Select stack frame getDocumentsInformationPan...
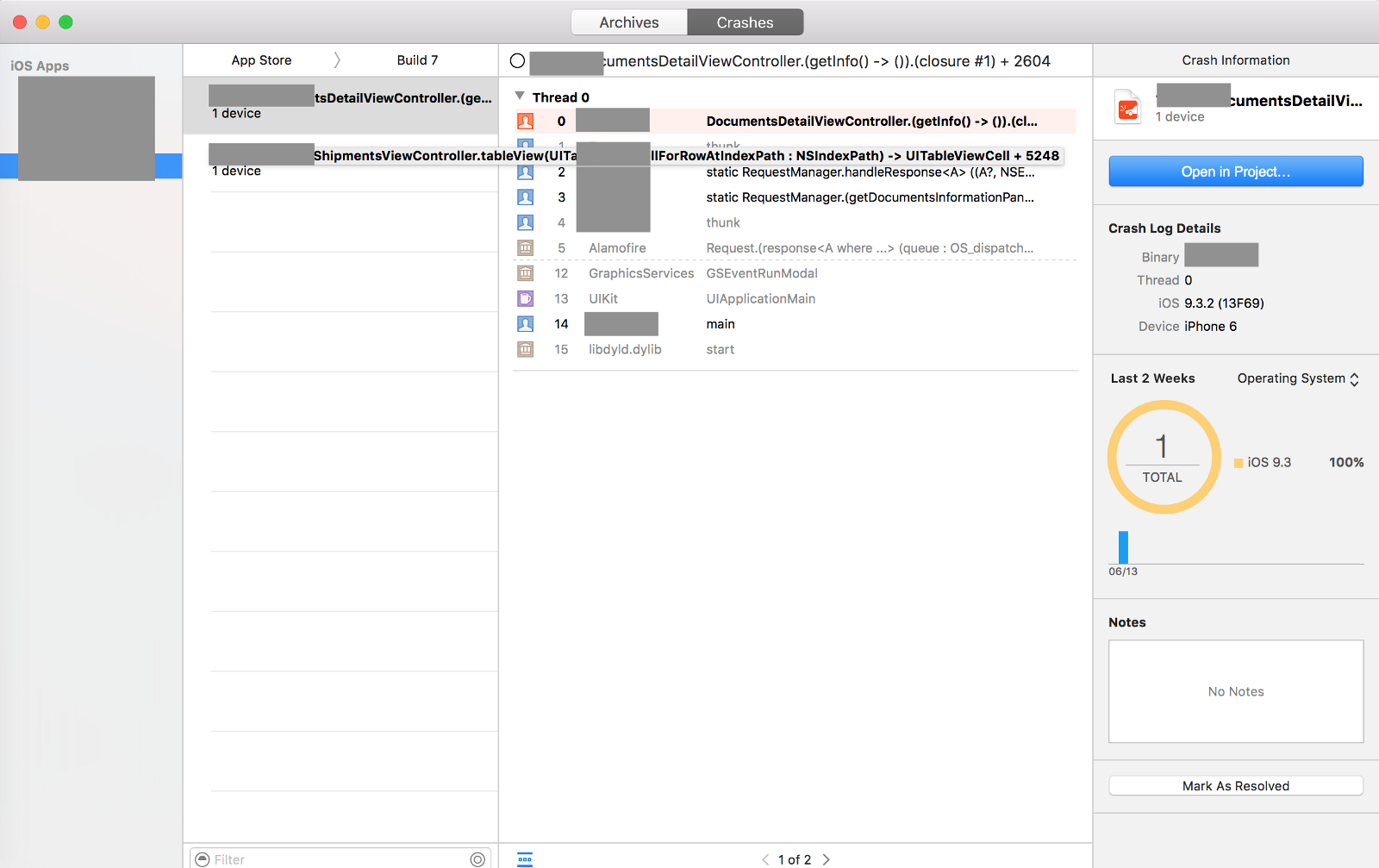1379x868 pixels. (x=870, y=197)
